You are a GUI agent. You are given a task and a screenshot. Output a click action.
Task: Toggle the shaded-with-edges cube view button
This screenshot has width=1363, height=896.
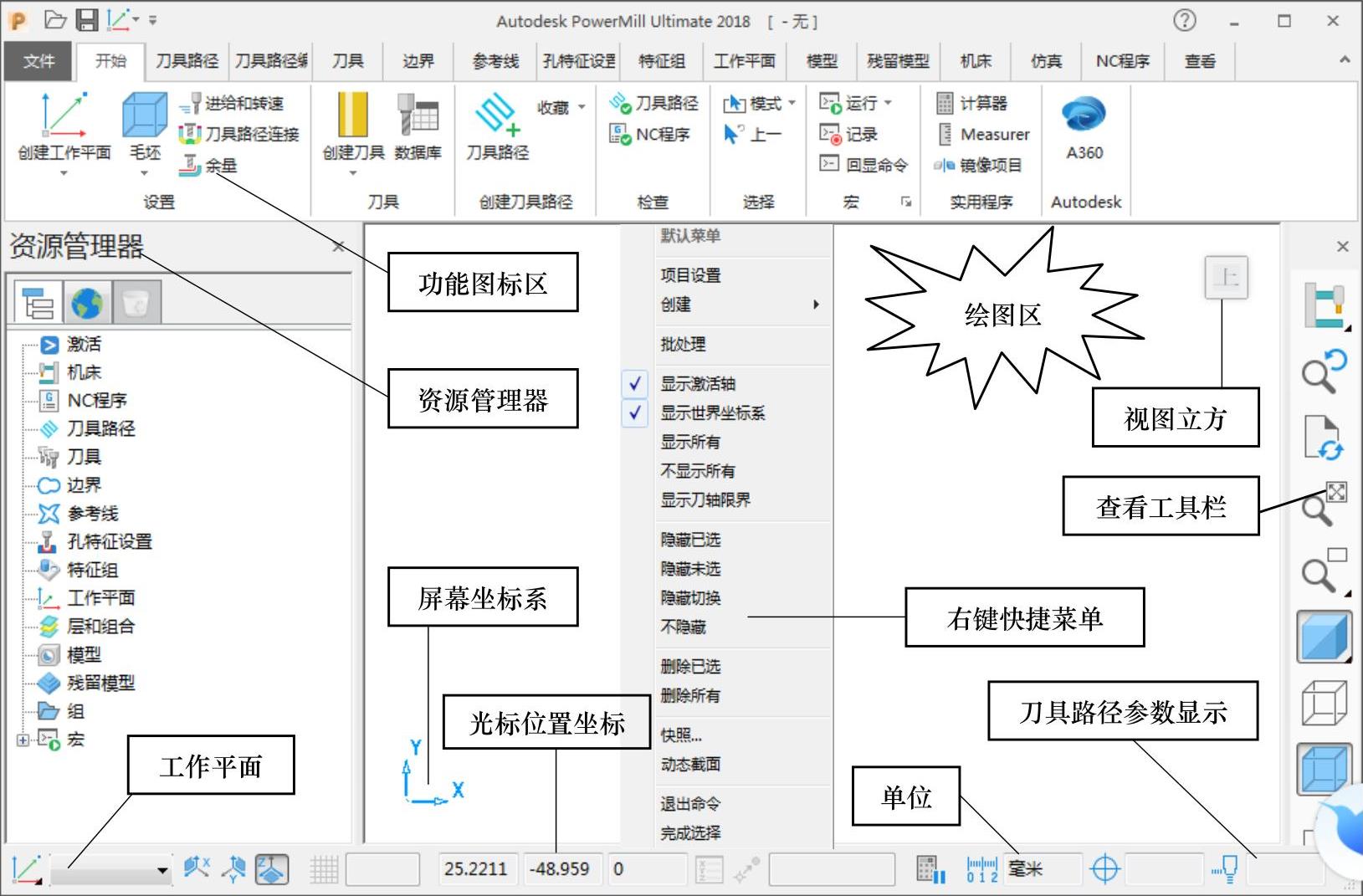[1325, 769]
